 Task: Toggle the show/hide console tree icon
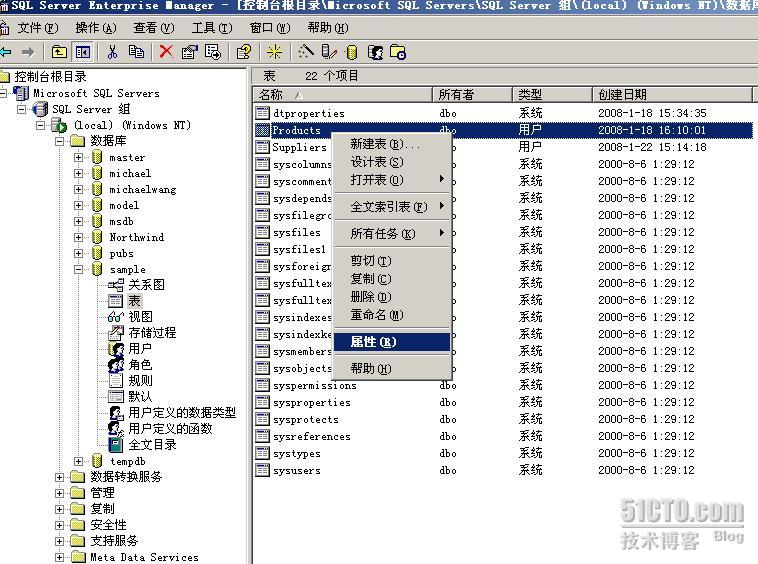point(83,52)
